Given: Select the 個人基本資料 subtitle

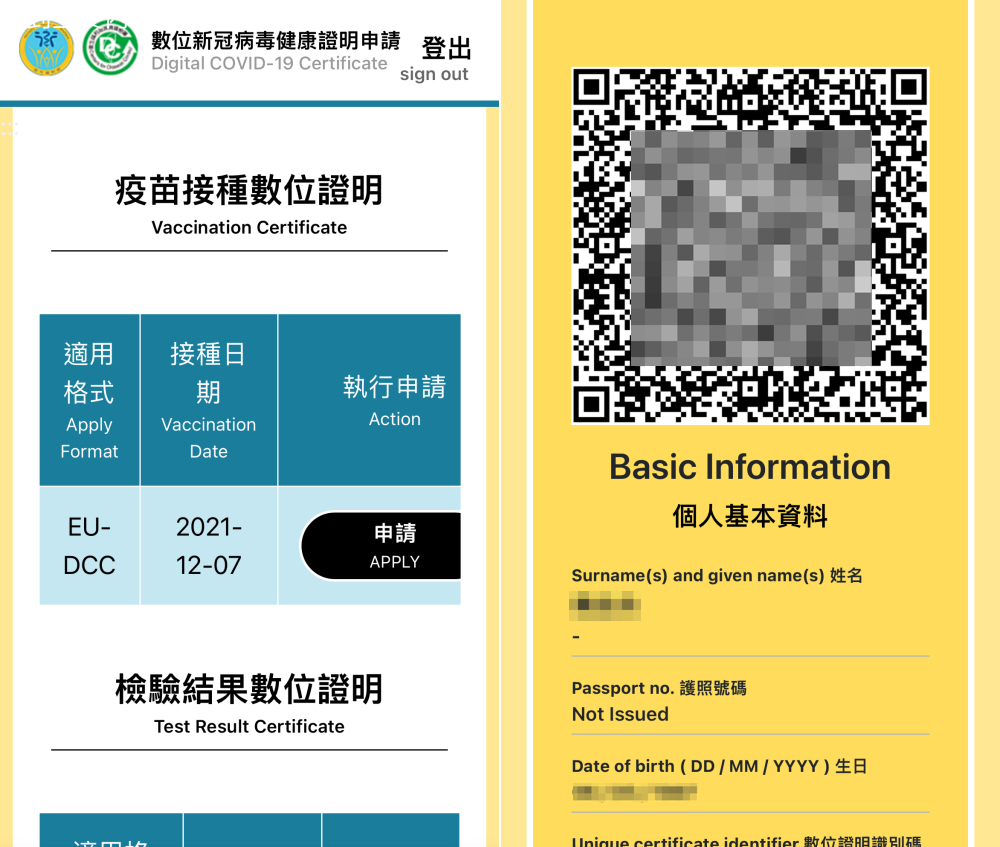Looking at the screenshot, I should click(x=750, y=516).
